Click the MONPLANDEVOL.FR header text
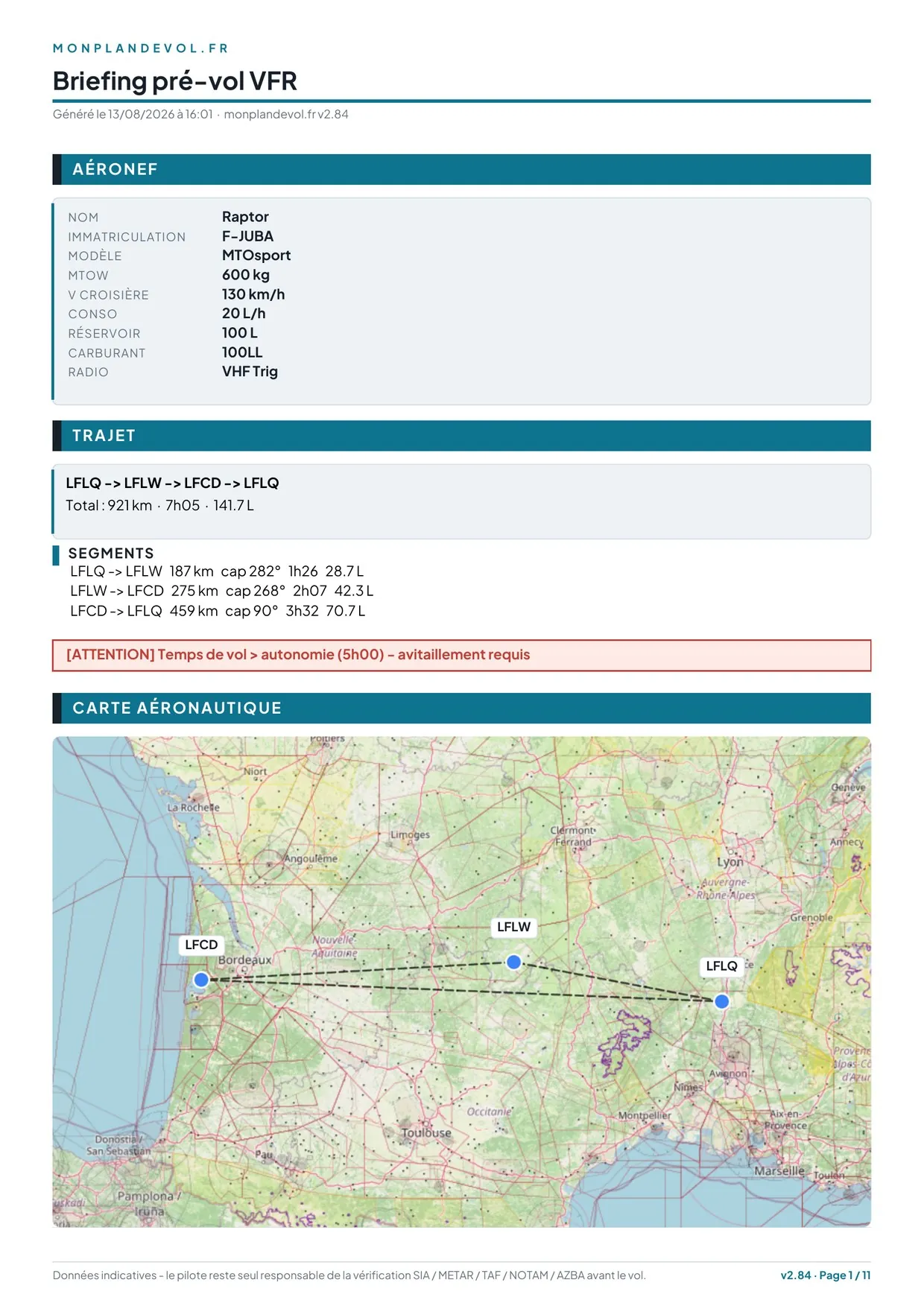The width and height of the screenshot is (924, 1306). (x=140, y=48)
